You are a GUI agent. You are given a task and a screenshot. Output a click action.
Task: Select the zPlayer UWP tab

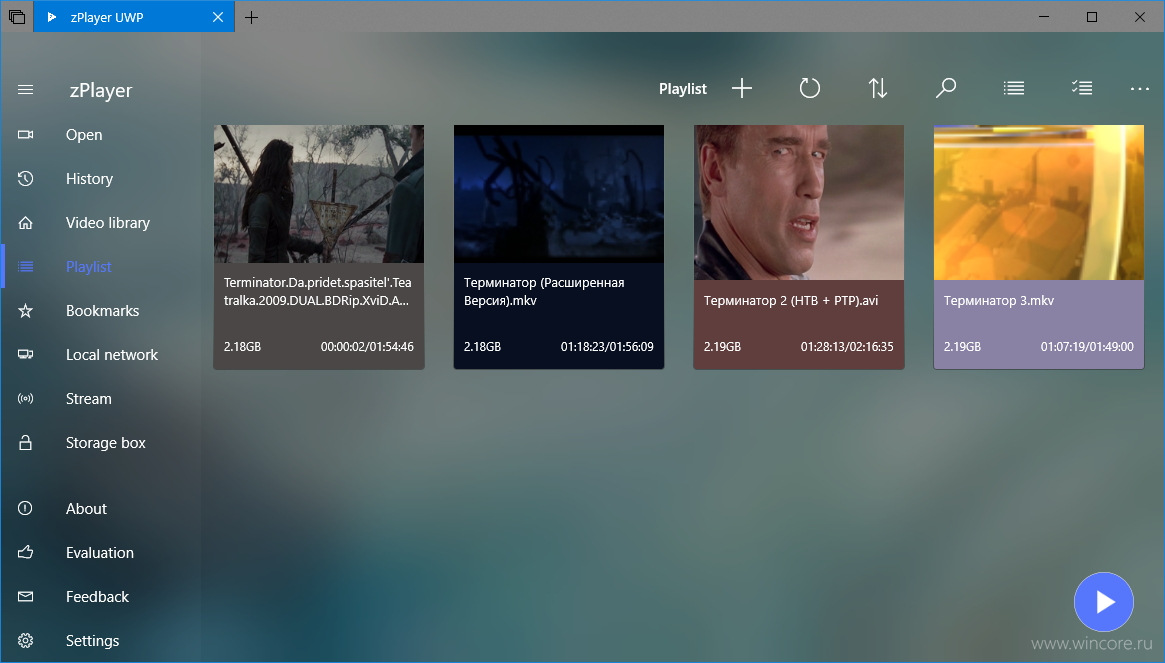[x=134, y=17]
